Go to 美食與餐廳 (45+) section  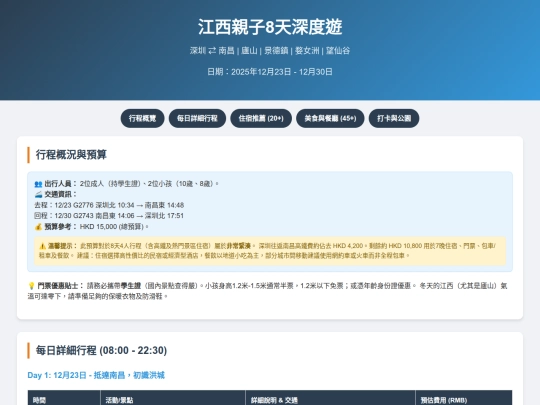click(x=330, y=118)
